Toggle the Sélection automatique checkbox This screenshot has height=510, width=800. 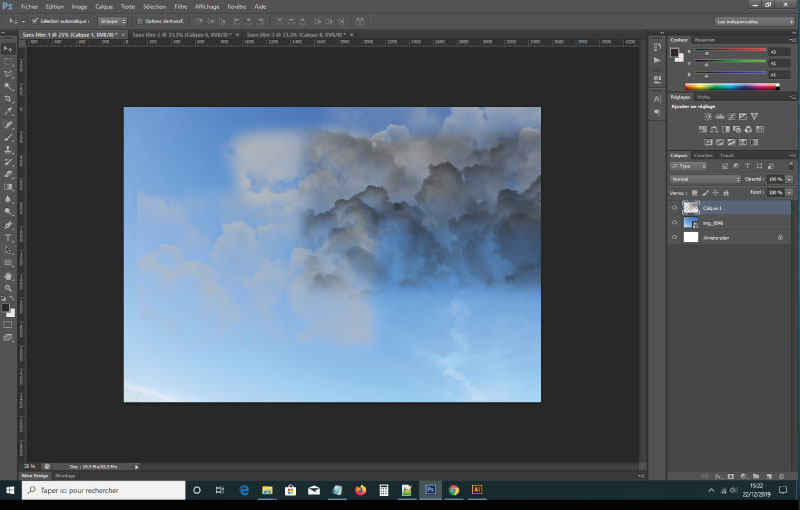[x=35, y=20]
